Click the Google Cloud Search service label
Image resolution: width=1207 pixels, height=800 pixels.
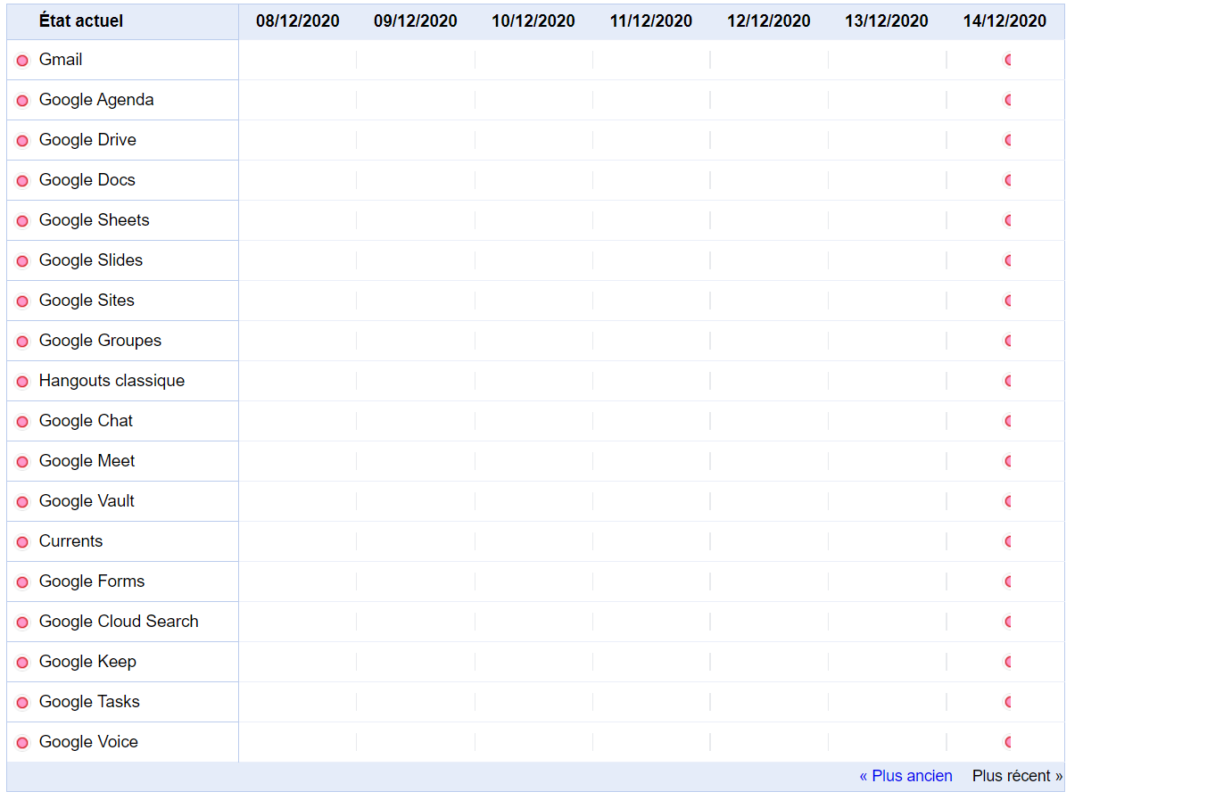(119, 621)
